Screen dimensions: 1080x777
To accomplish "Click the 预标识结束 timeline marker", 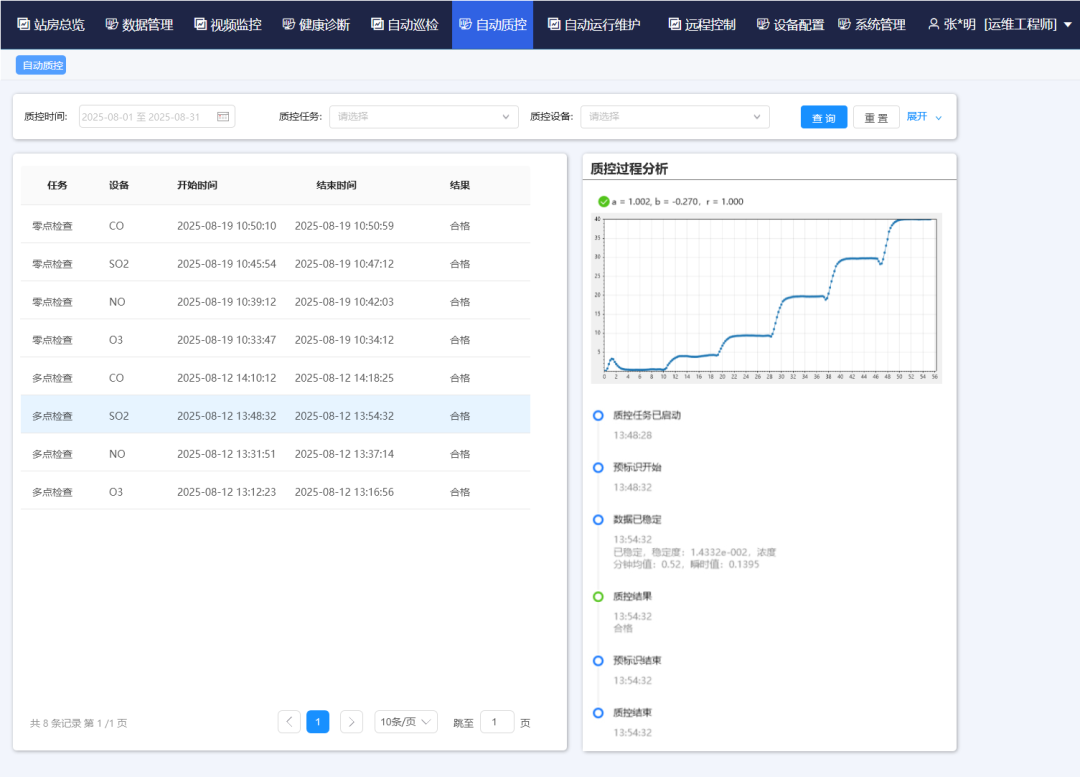I will click(598, 661).
